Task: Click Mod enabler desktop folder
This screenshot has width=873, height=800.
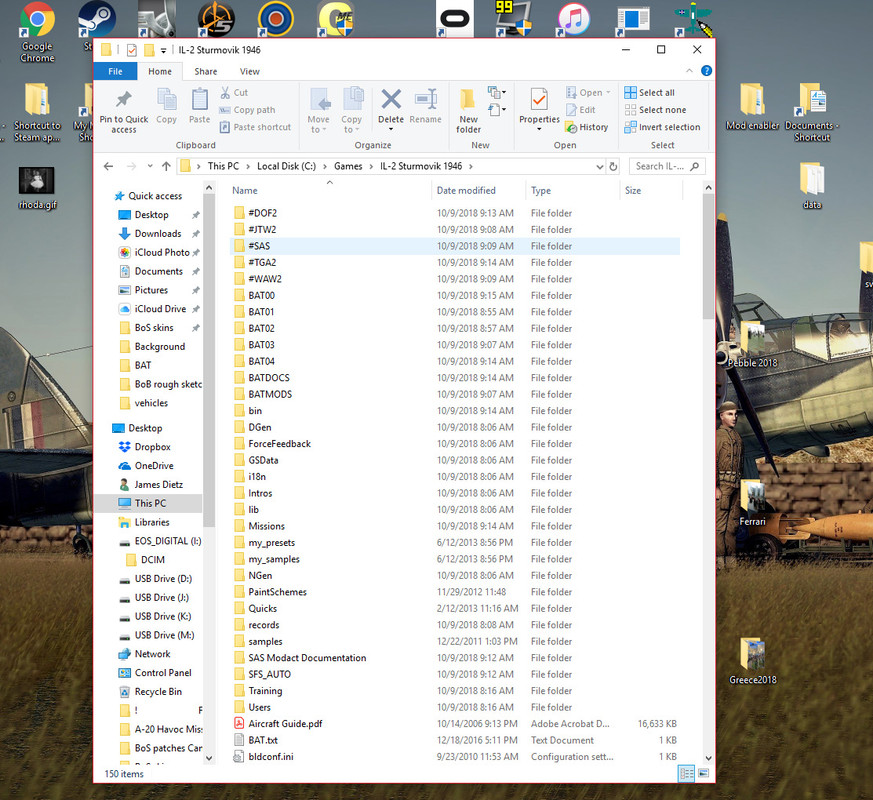Action: pos(752,107)
